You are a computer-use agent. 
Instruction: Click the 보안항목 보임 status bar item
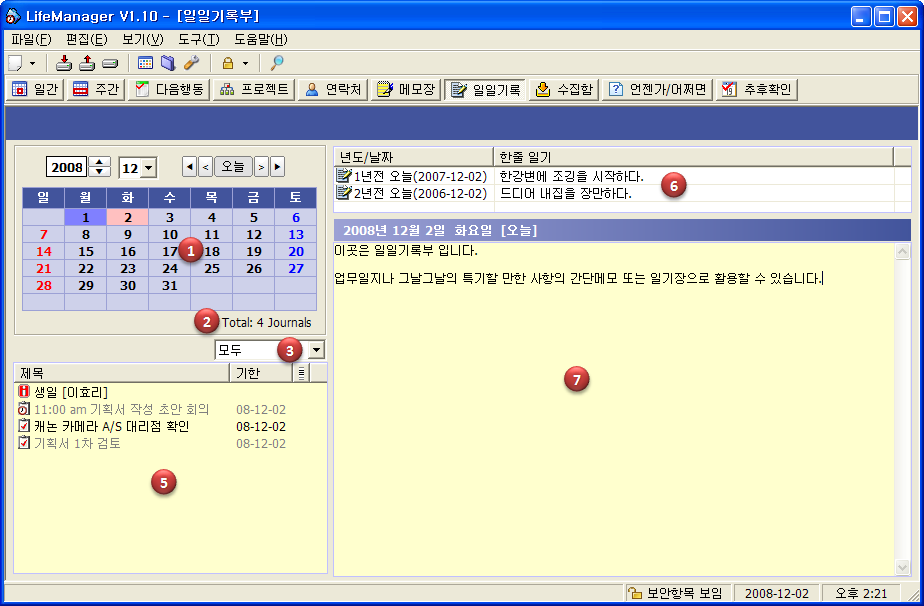pyautogui.click(x=676, y=593)
